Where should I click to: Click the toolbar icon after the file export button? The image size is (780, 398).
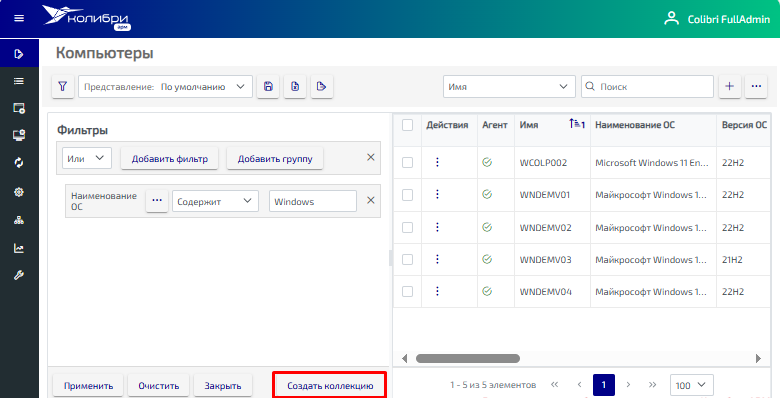(x=322, y=87)
